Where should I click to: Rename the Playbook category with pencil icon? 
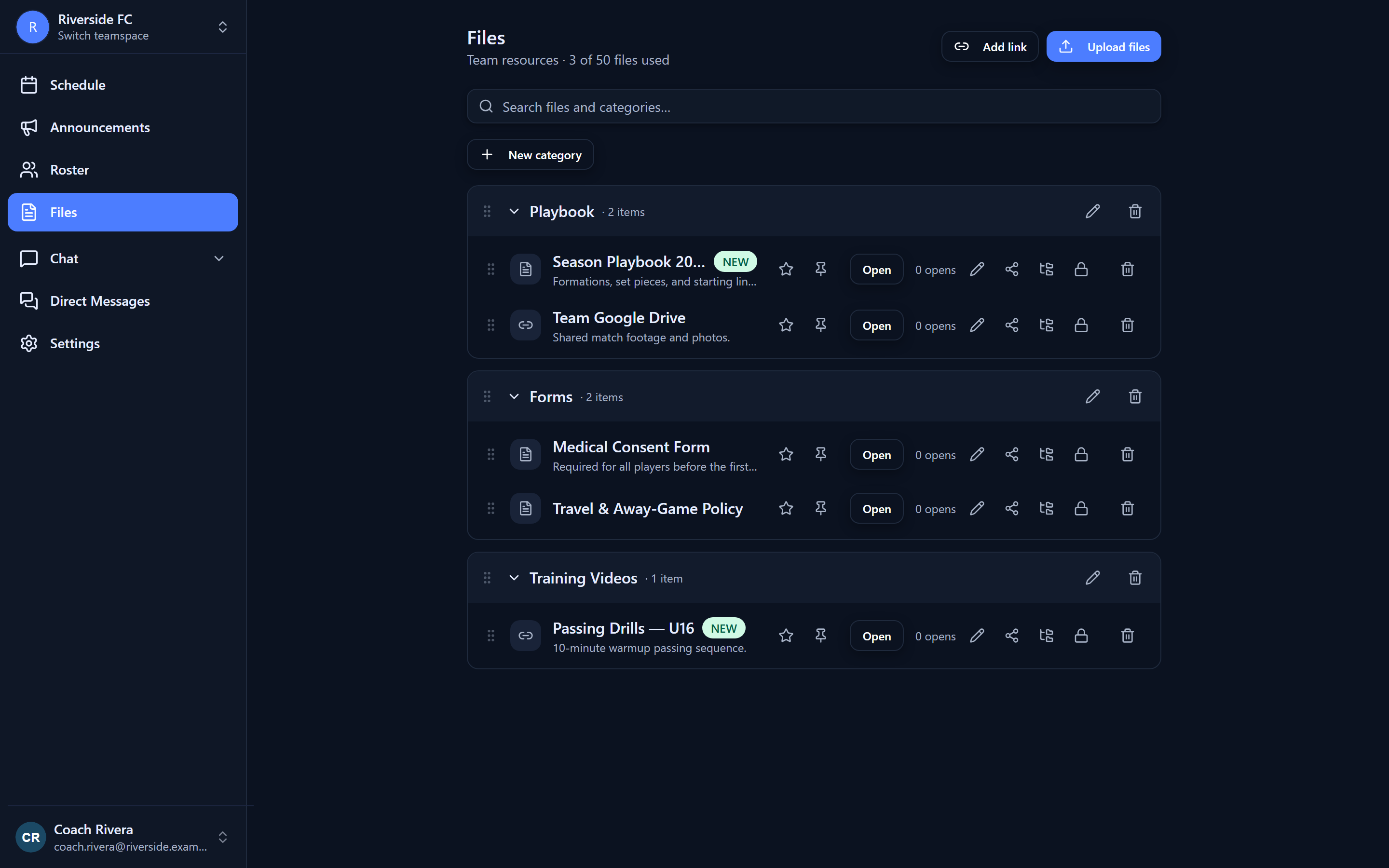point(1093,211)
